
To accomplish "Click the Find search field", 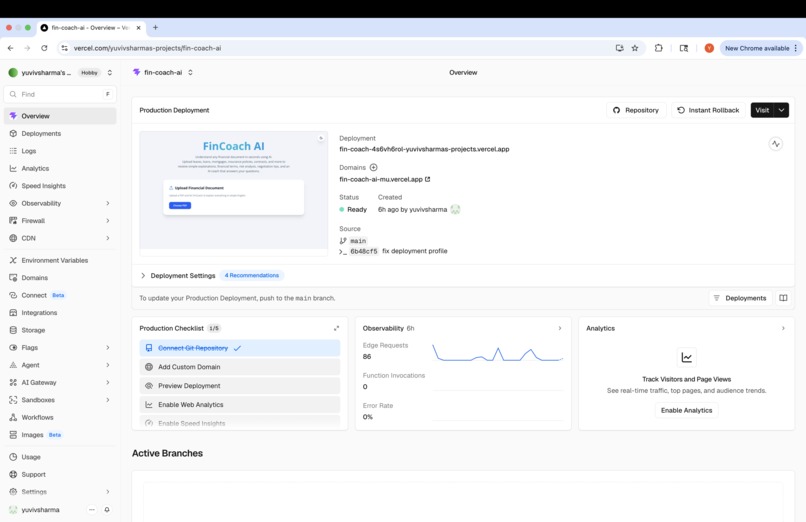I will [60, 95].
